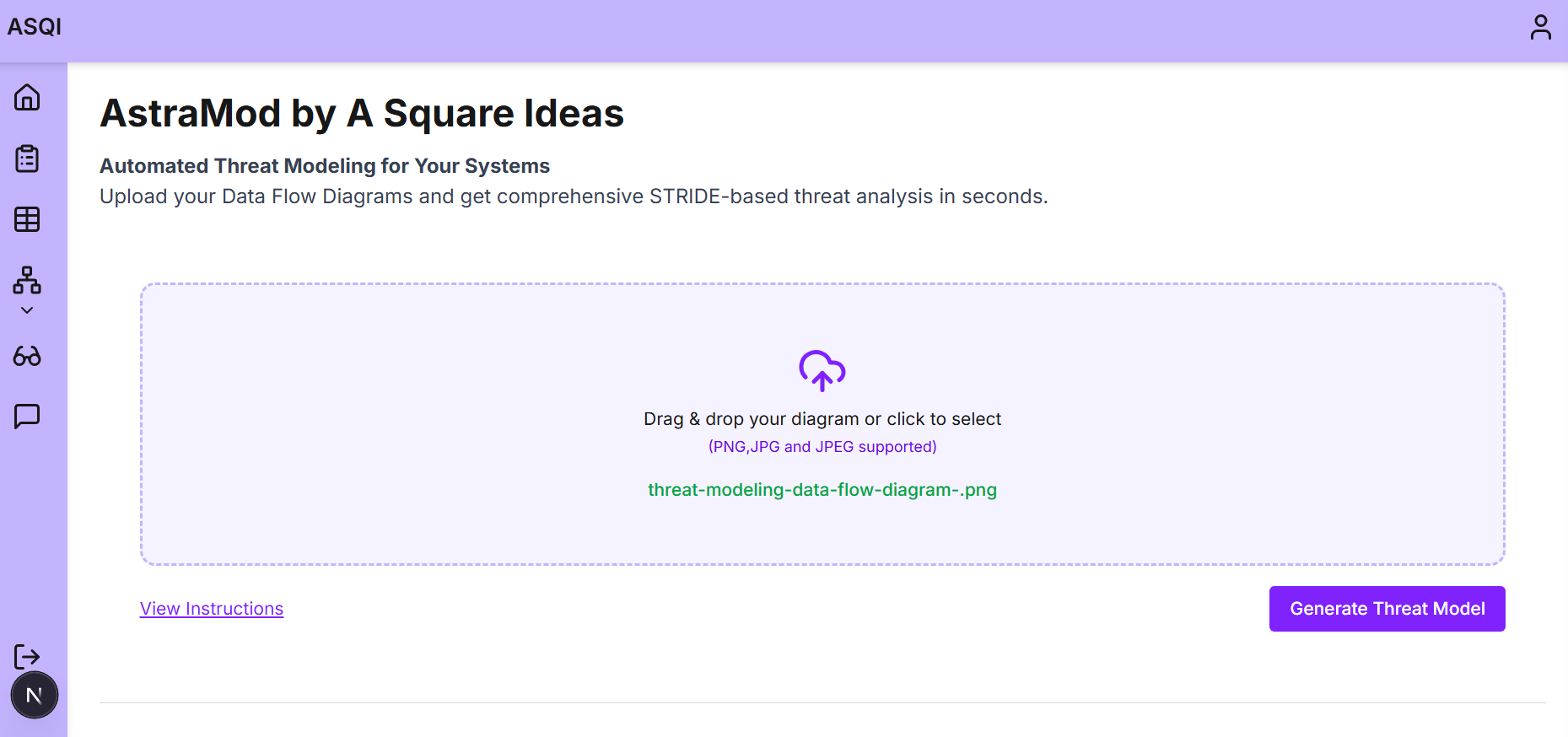Open the chat message sidebar icon
Screen dimensions: 1568x737
27,416
